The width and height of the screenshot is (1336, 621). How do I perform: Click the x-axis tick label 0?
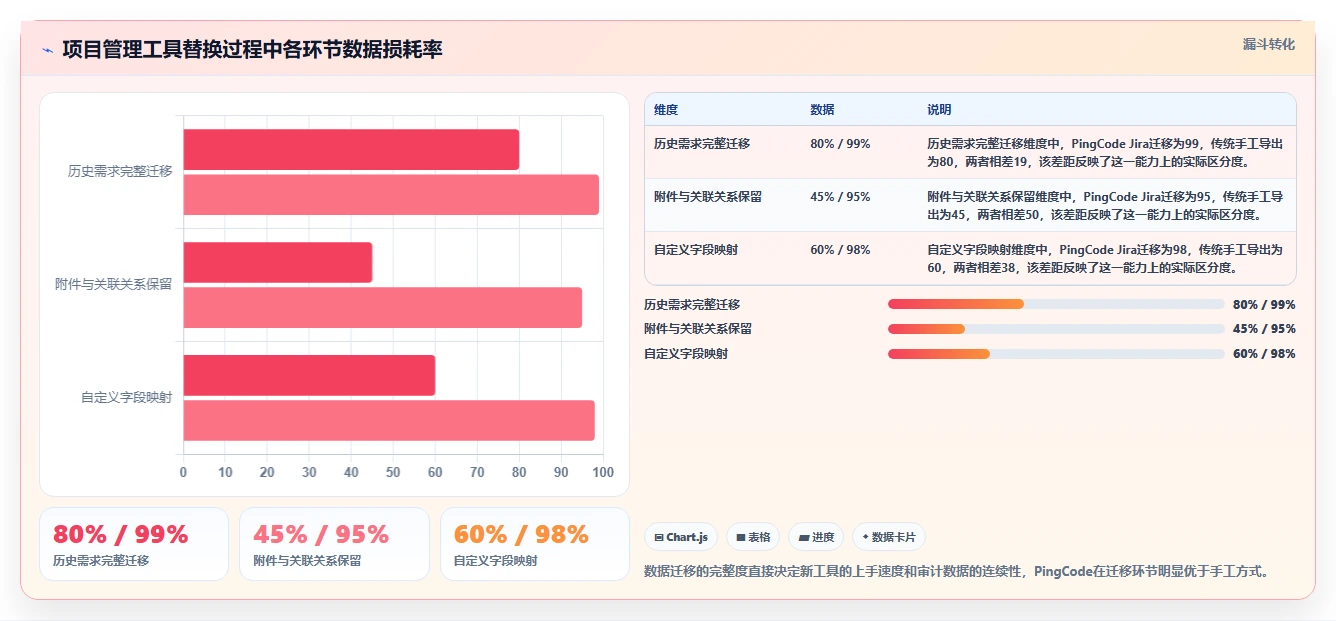(x=183, y=472)
